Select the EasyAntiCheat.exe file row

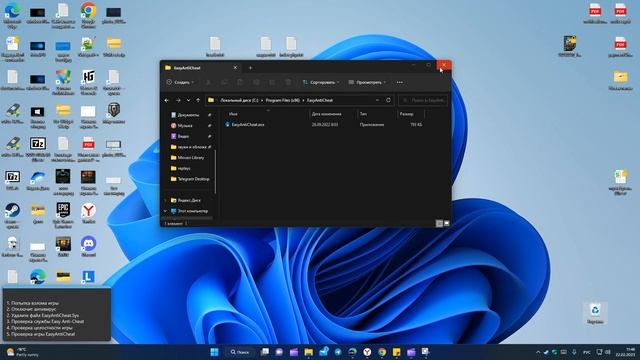pos(324,124)
